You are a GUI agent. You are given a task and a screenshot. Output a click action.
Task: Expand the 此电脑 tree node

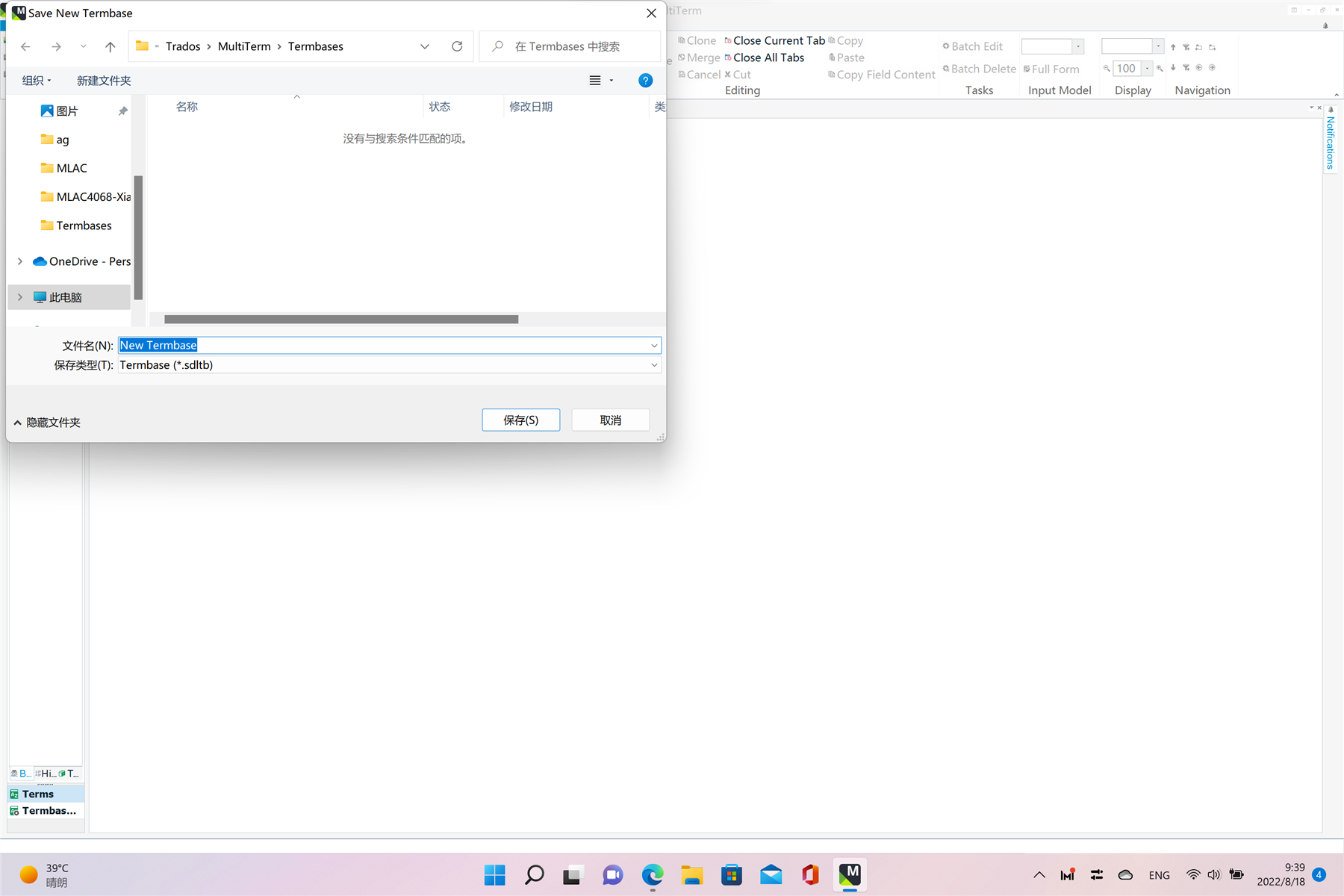(x=20, y=297)
